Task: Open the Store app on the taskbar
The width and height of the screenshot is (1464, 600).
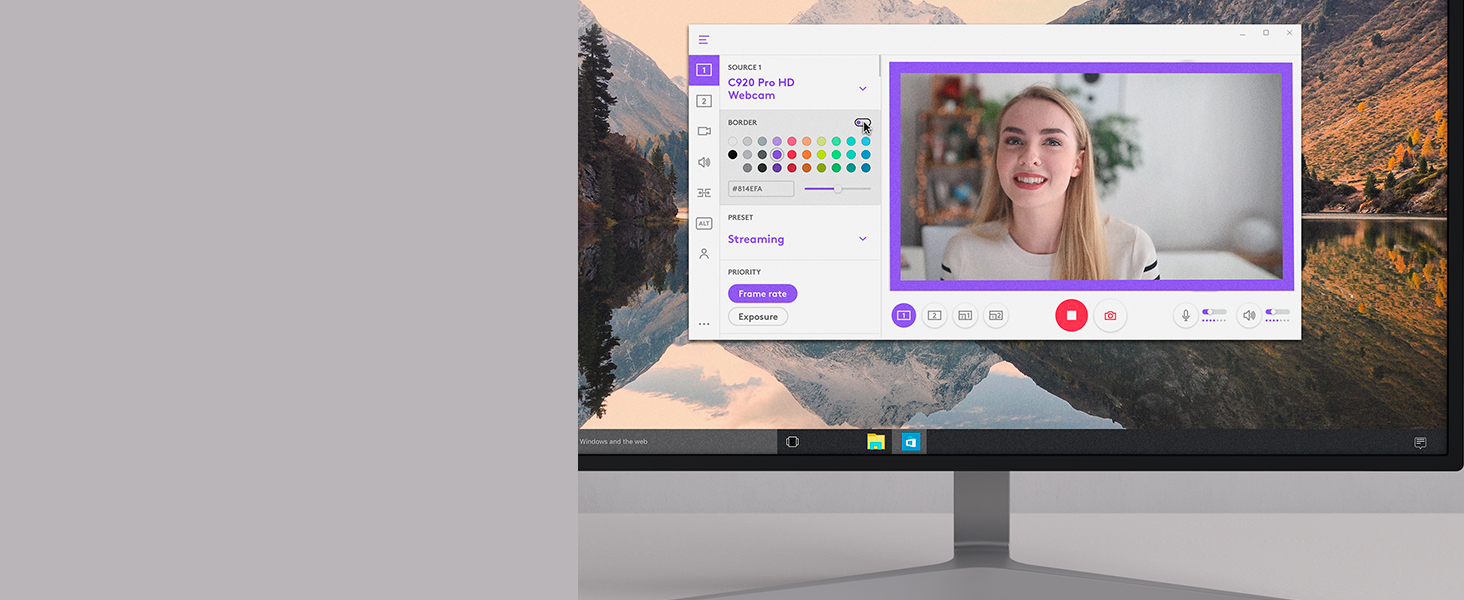Action: tap(910, 441)
